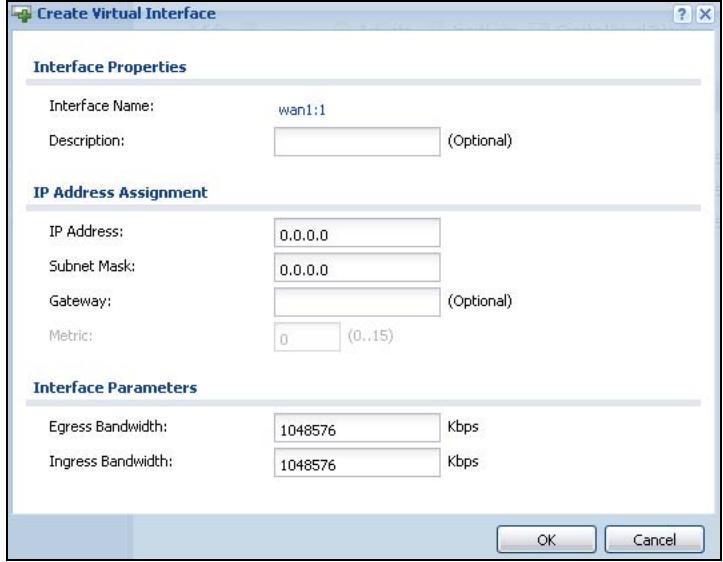723x562 pixels.
Task: Click (Optional) hint beside Gateway field
Action: 480,301
